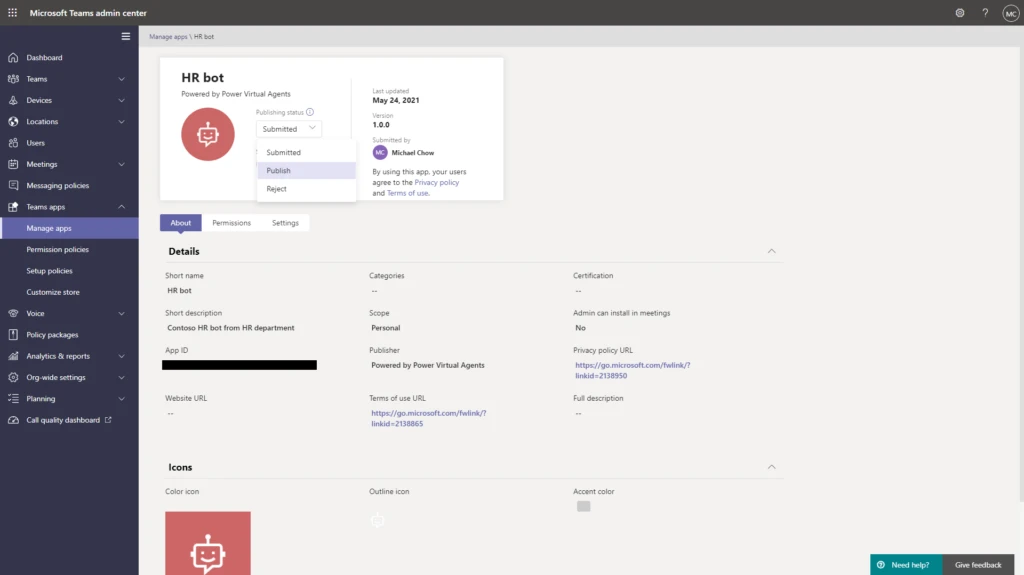The height and width of the screenshot is (575, 1024).
Task: Open MC account avatar menu
Action: pos(1010,13)
